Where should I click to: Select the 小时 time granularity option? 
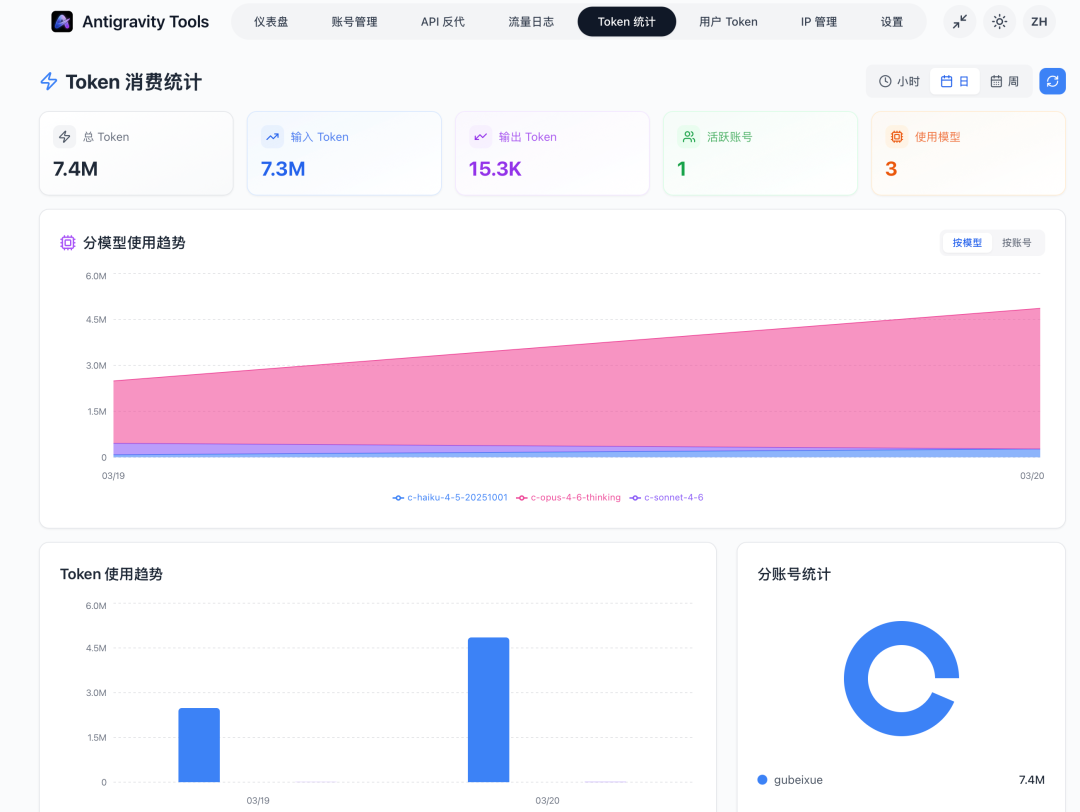tap(897, 81)
